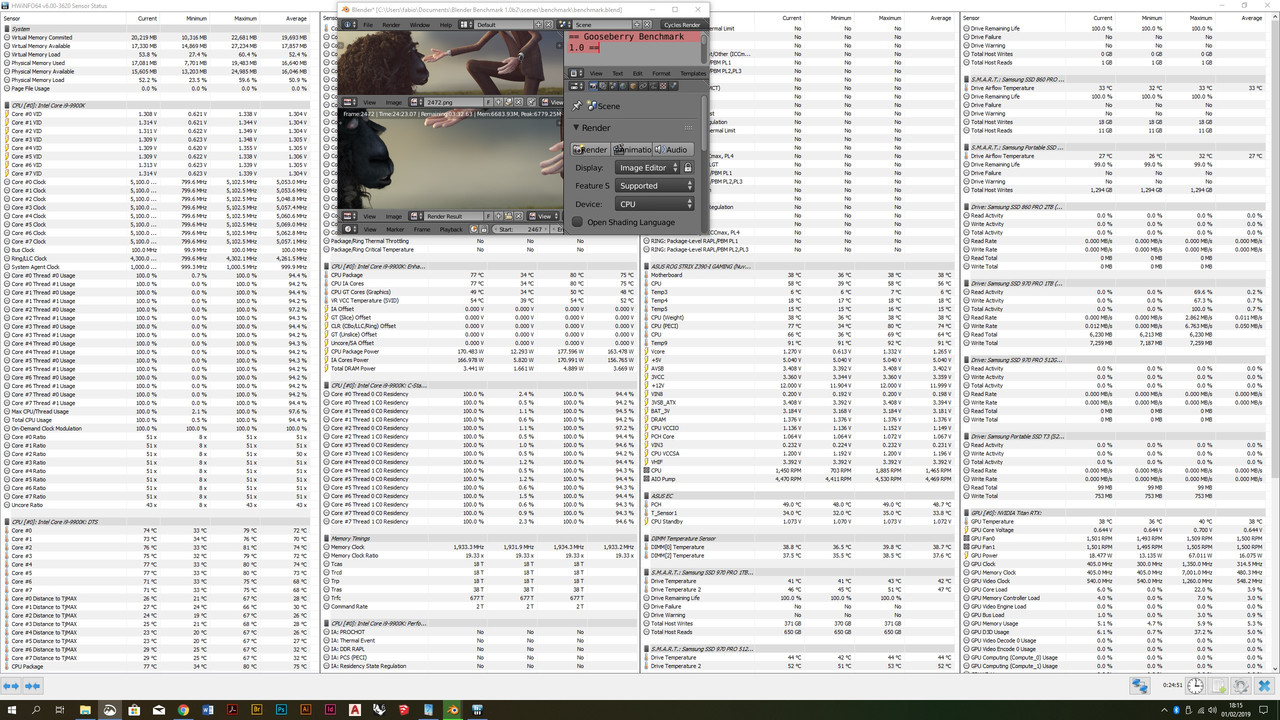Image resolution: width=1280 pixels, height=720 pixels.
Task: Click the Windows Start button
Action: tap(12, 710)
